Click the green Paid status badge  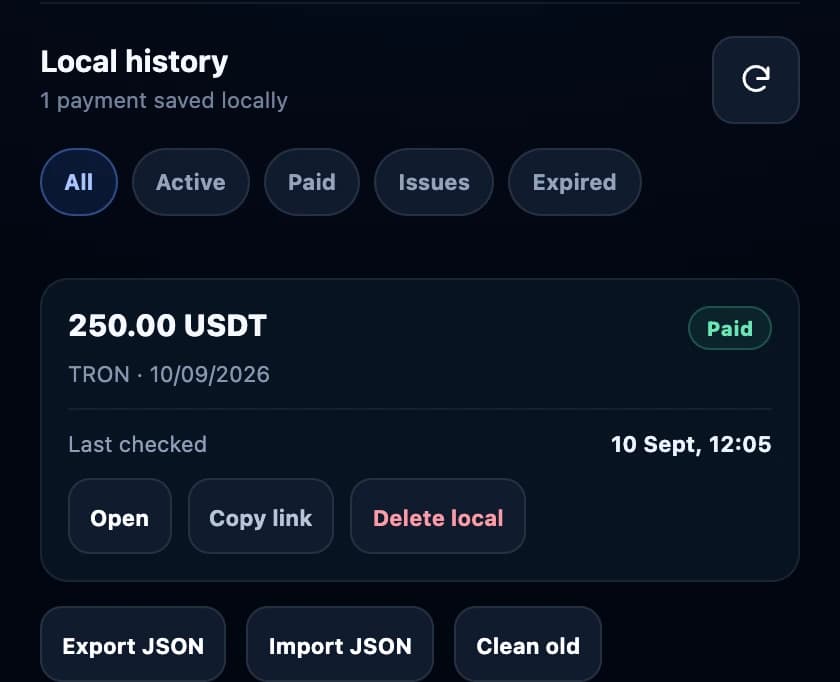coord(730,328)
